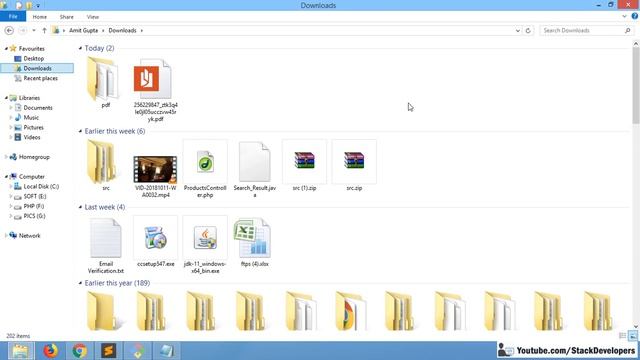Refresh the Downloads folder view
640x360 pixels.
pyautogui.click(x=528, y=31)
